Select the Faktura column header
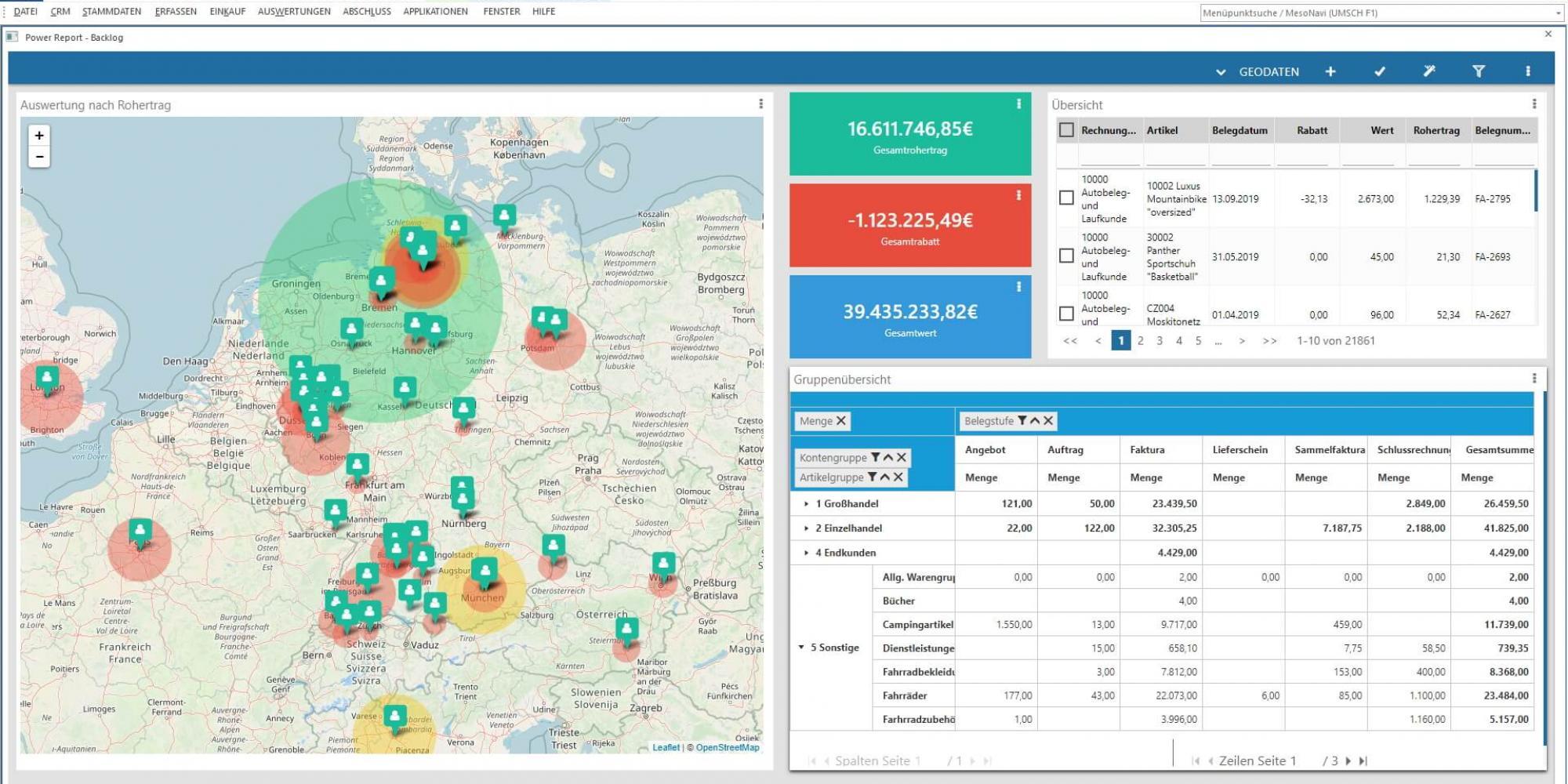The height and width of the screenshot is (784, 1568). [1161, 449]
